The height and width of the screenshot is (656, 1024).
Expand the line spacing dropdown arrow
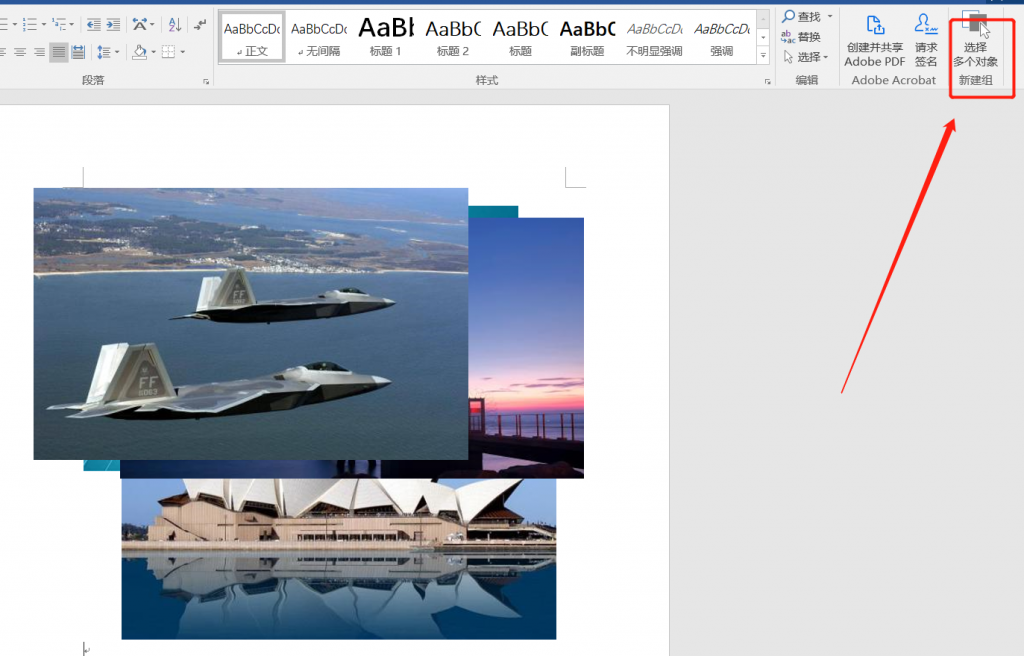pyautogui.click(x=117, y=52)
